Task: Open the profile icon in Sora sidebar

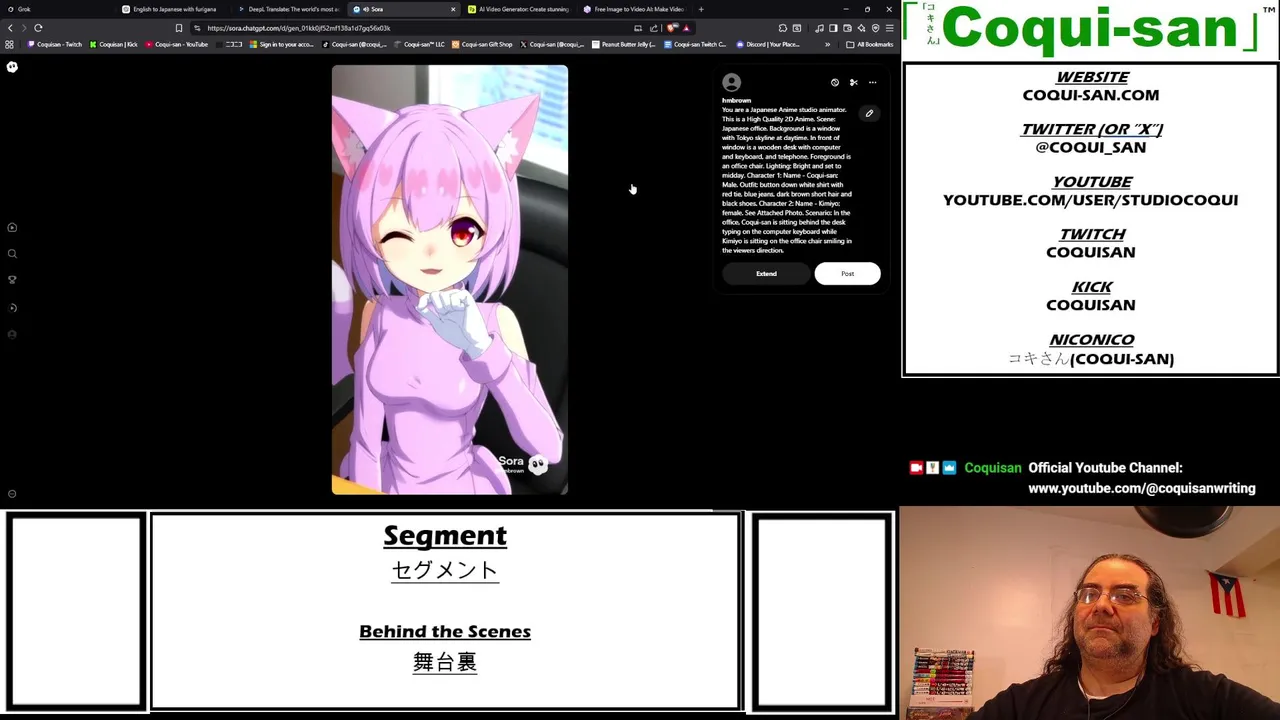Action: click(12, 334)
